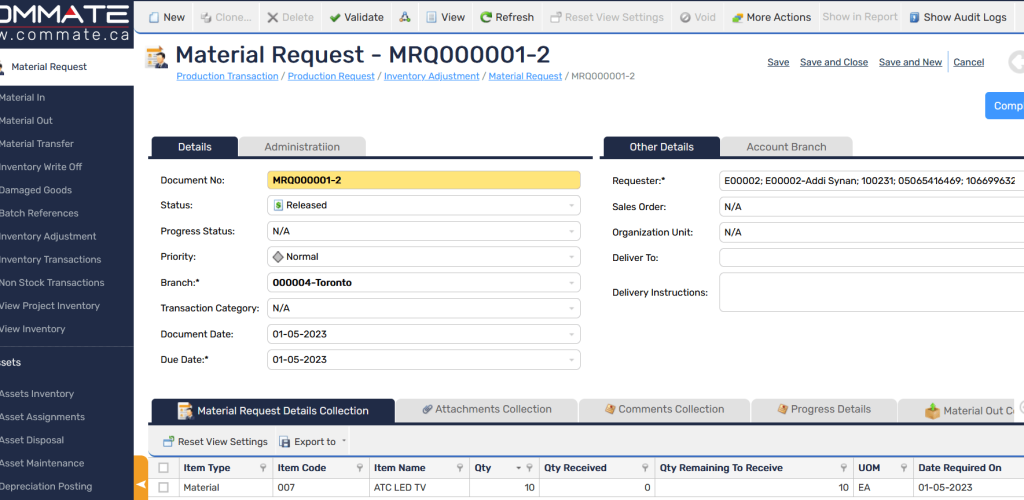Click the Material Request icon beside the page title
Screen dimensions: 1024x500
[157, 57]
